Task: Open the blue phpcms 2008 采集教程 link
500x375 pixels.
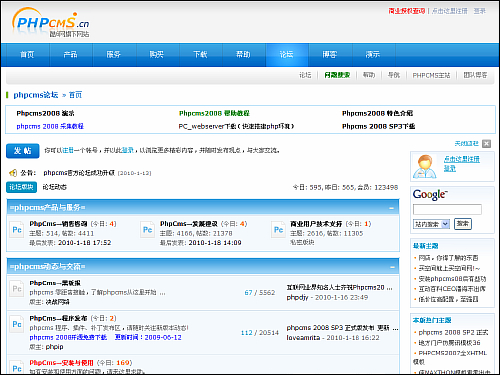Action: click(x=50, y=126)
